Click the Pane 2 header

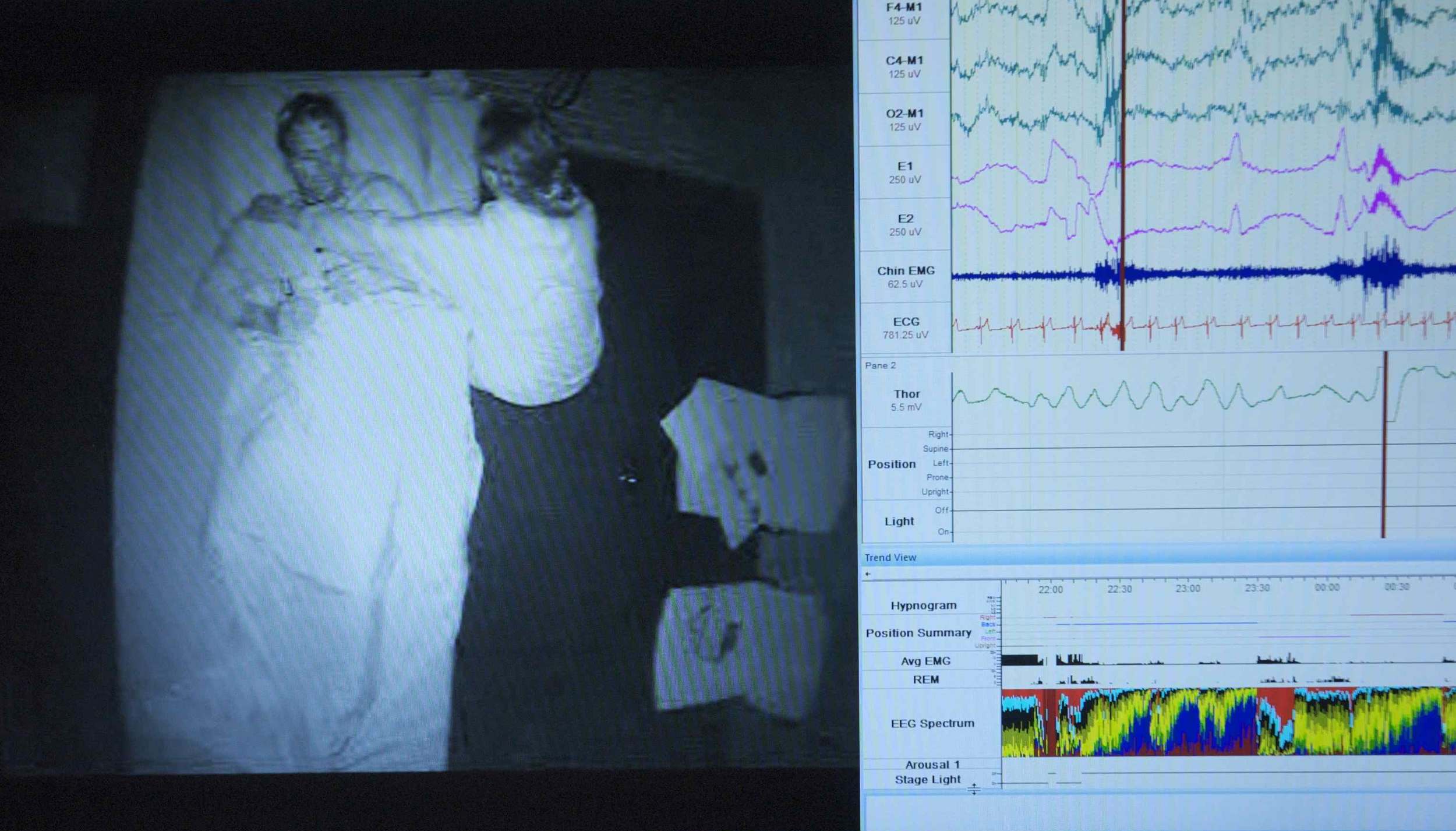(x=880, y=365)
